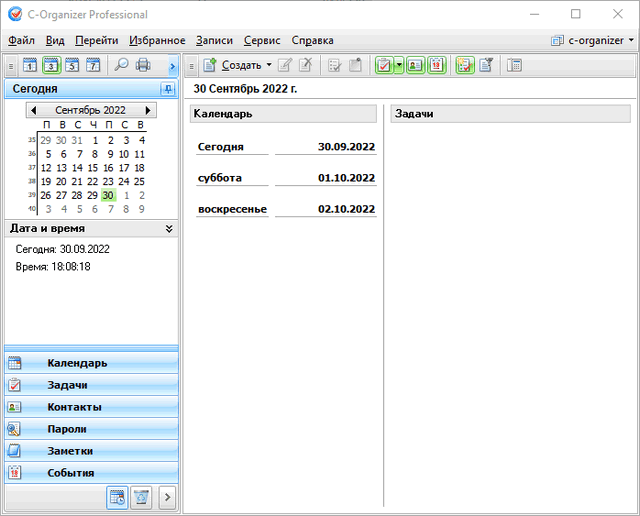
Task: Go to Календарь section
Action: click(x=92, y=363)
